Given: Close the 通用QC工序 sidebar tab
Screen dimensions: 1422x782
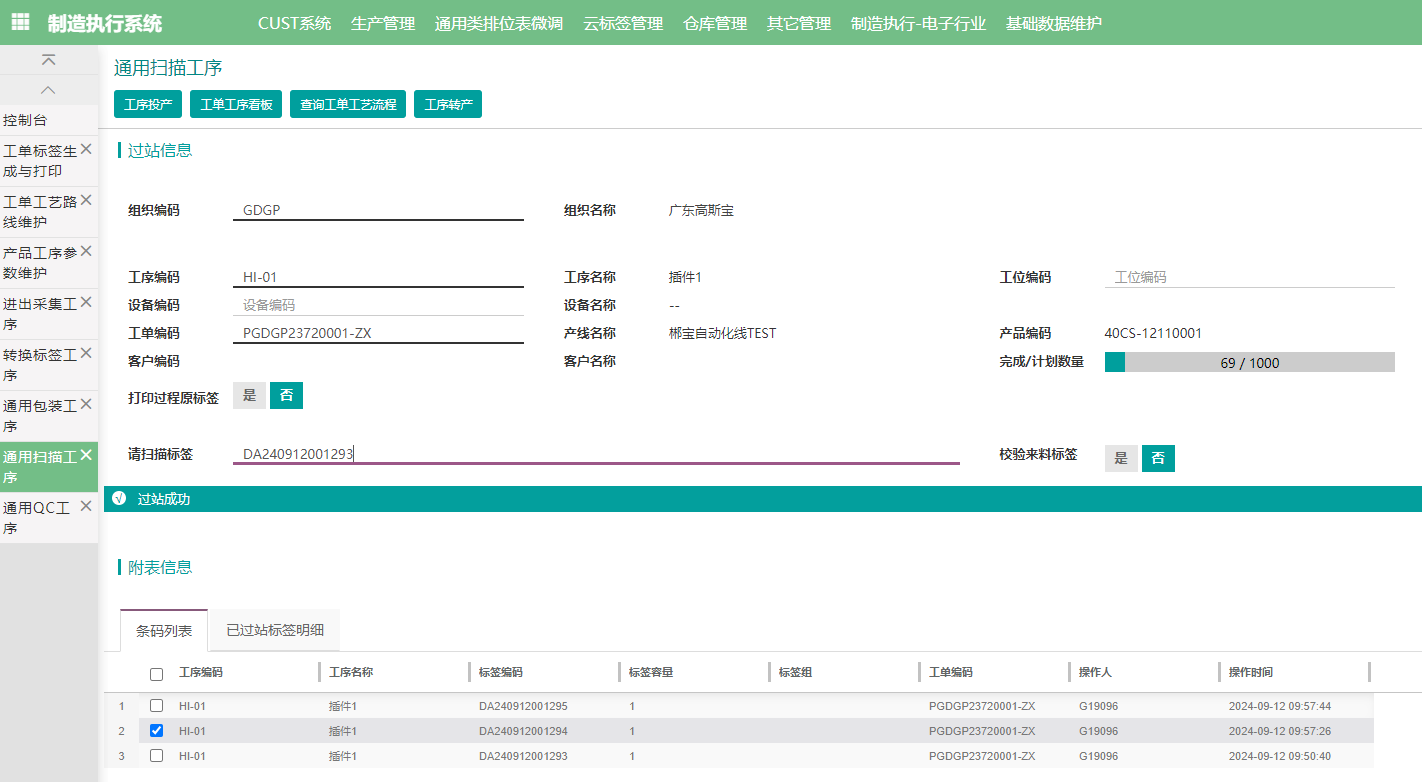Looking at the screenshot, I should click(x=86, y=506).
